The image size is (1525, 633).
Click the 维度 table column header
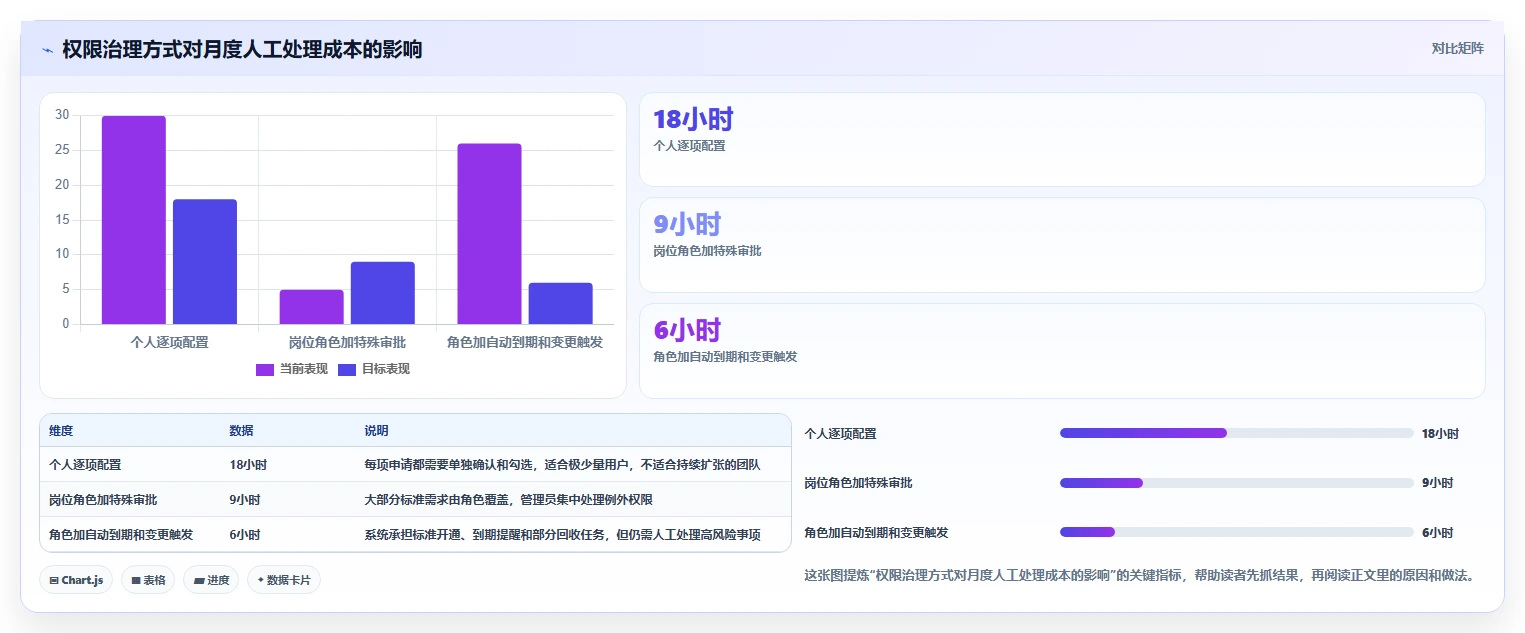(x=61, y=431)
